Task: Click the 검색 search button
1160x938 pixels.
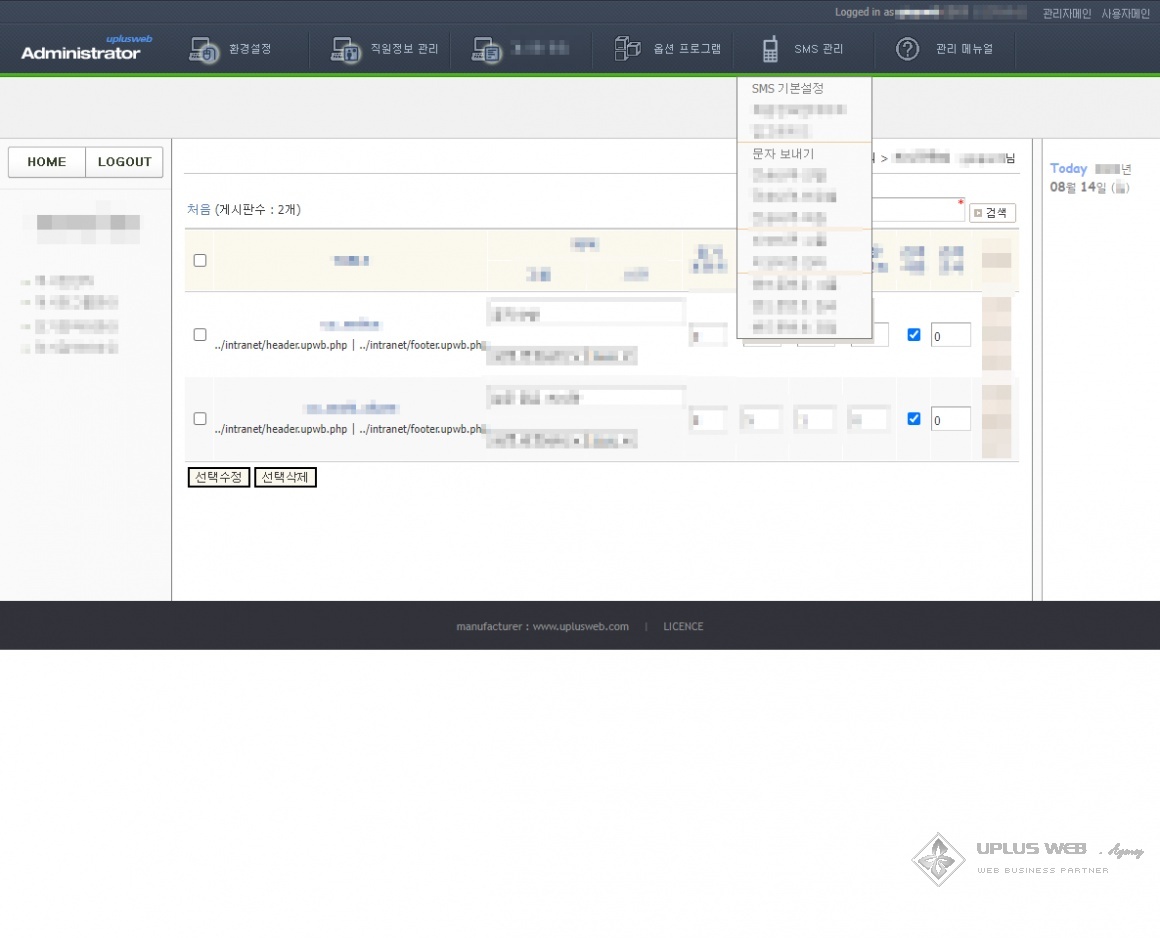Action: 992,213
